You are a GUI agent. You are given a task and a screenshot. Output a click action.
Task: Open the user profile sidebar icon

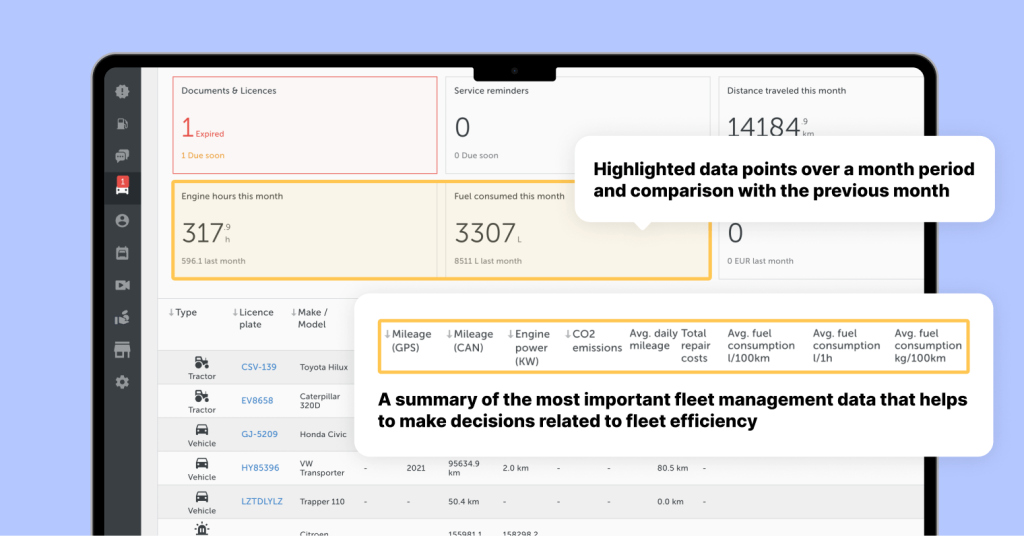click(x=122, y=220)
